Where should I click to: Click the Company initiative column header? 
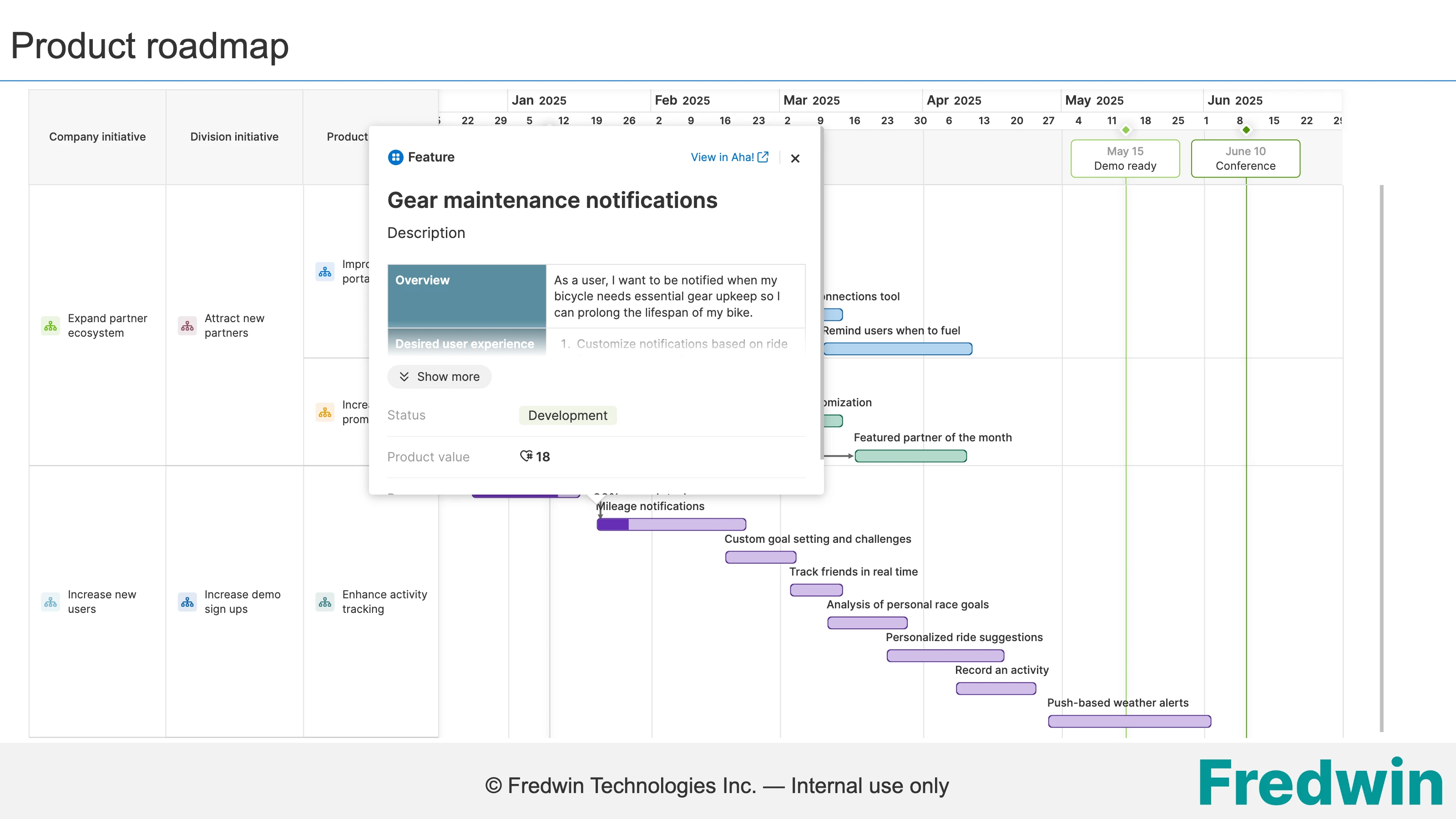[x=97, y=137]
